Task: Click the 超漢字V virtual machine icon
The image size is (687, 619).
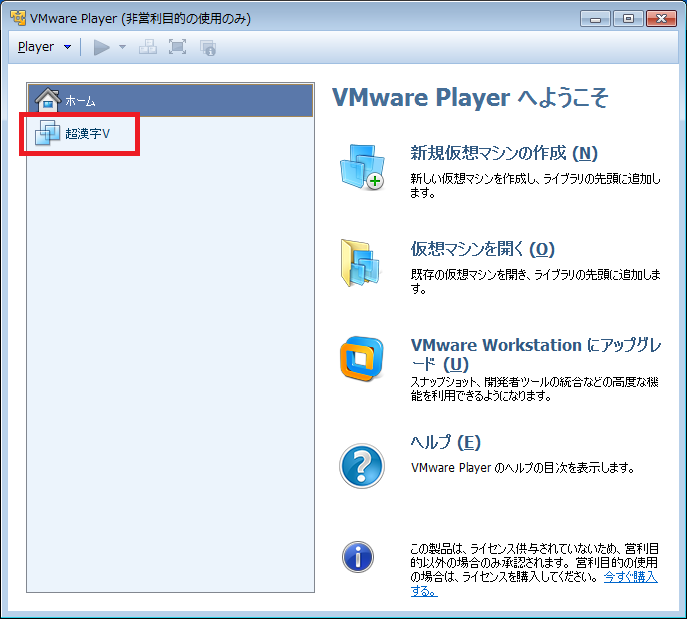Action: coord(47,133)
